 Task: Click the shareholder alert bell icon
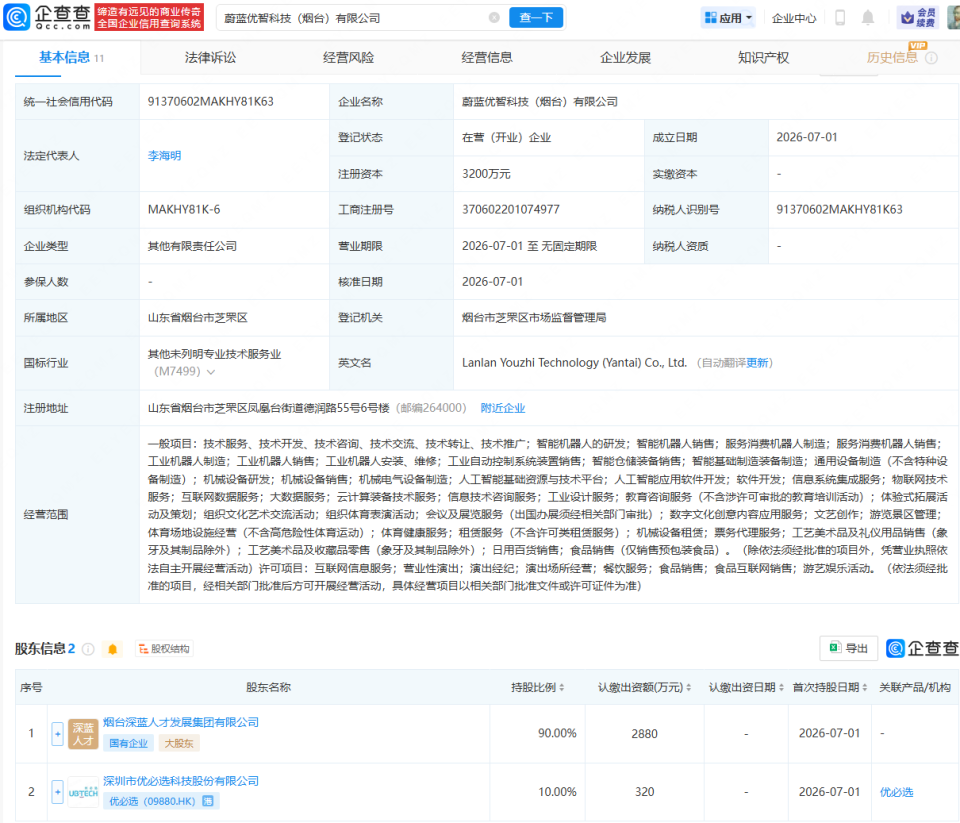tap(113, 649)
